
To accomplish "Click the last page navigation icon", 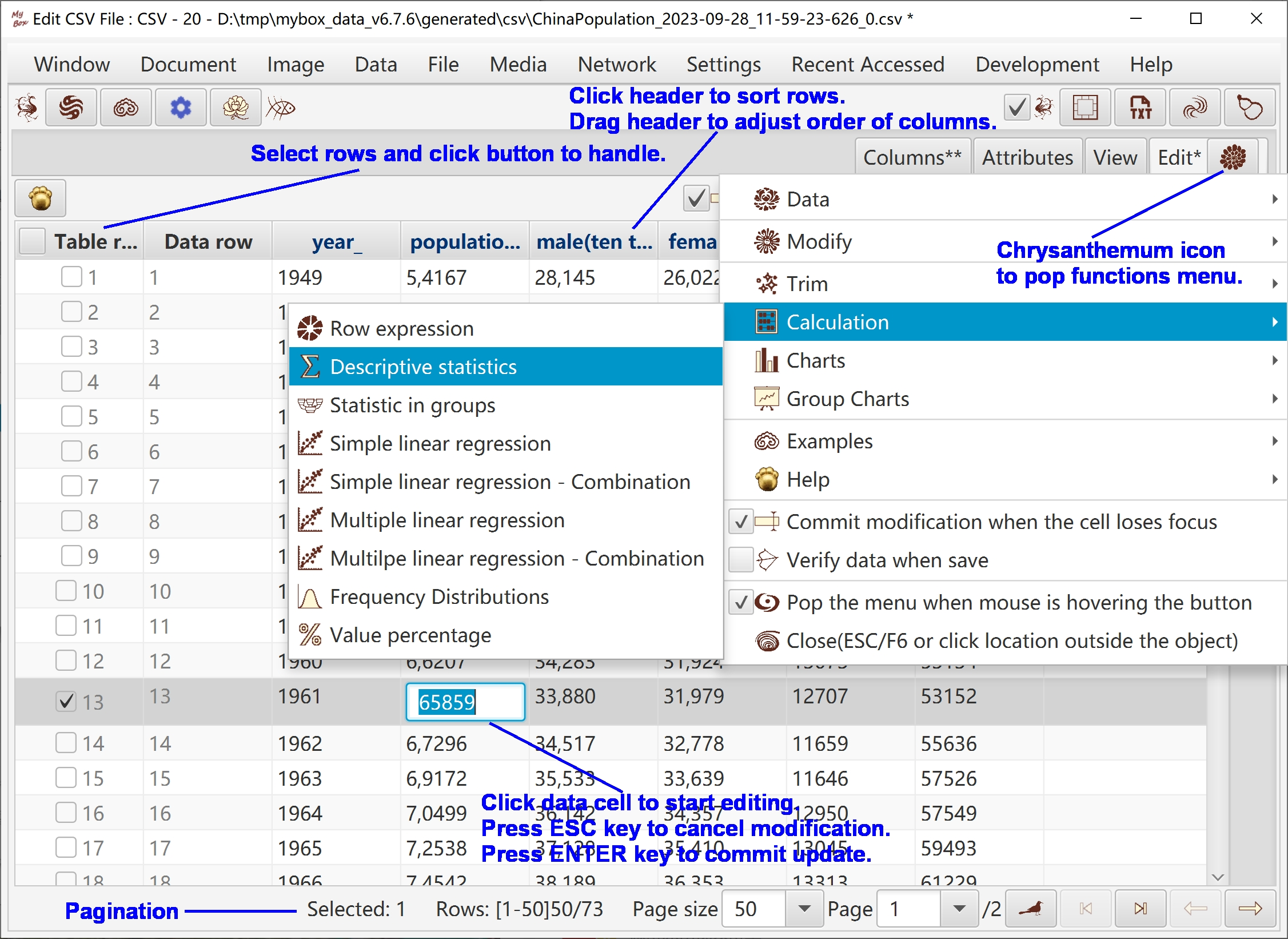I will tap(1140, 909).
